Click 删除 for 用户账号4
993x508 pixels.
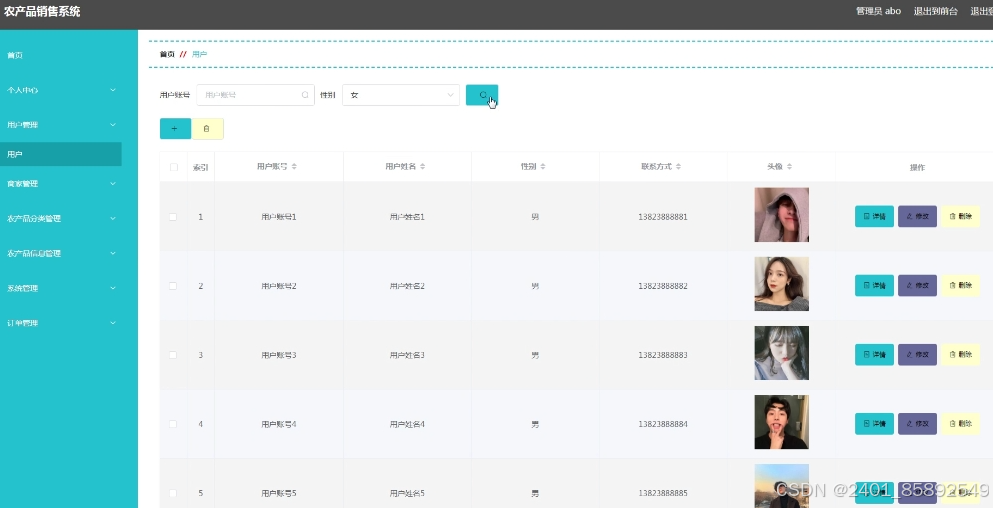pyautogui.click(x=960, y=424)
